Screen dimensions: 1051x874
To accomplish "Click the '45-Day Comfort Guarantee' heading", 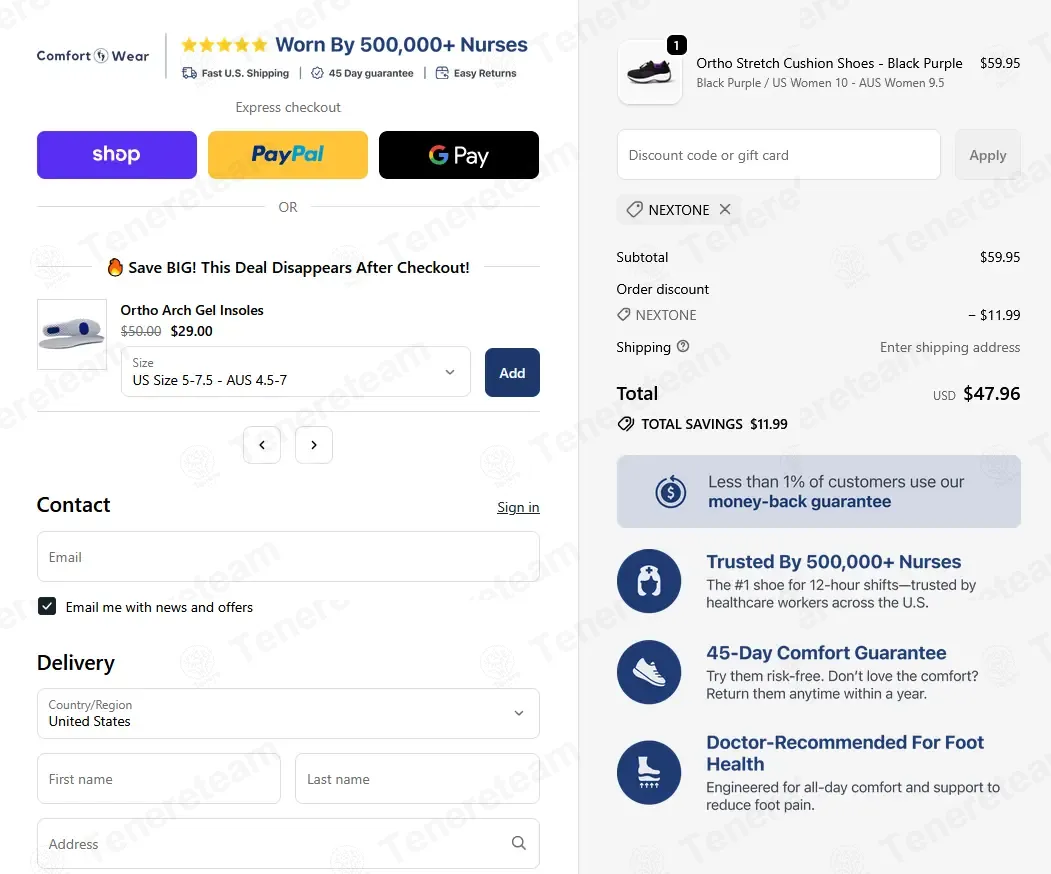I will pos(826,653).
